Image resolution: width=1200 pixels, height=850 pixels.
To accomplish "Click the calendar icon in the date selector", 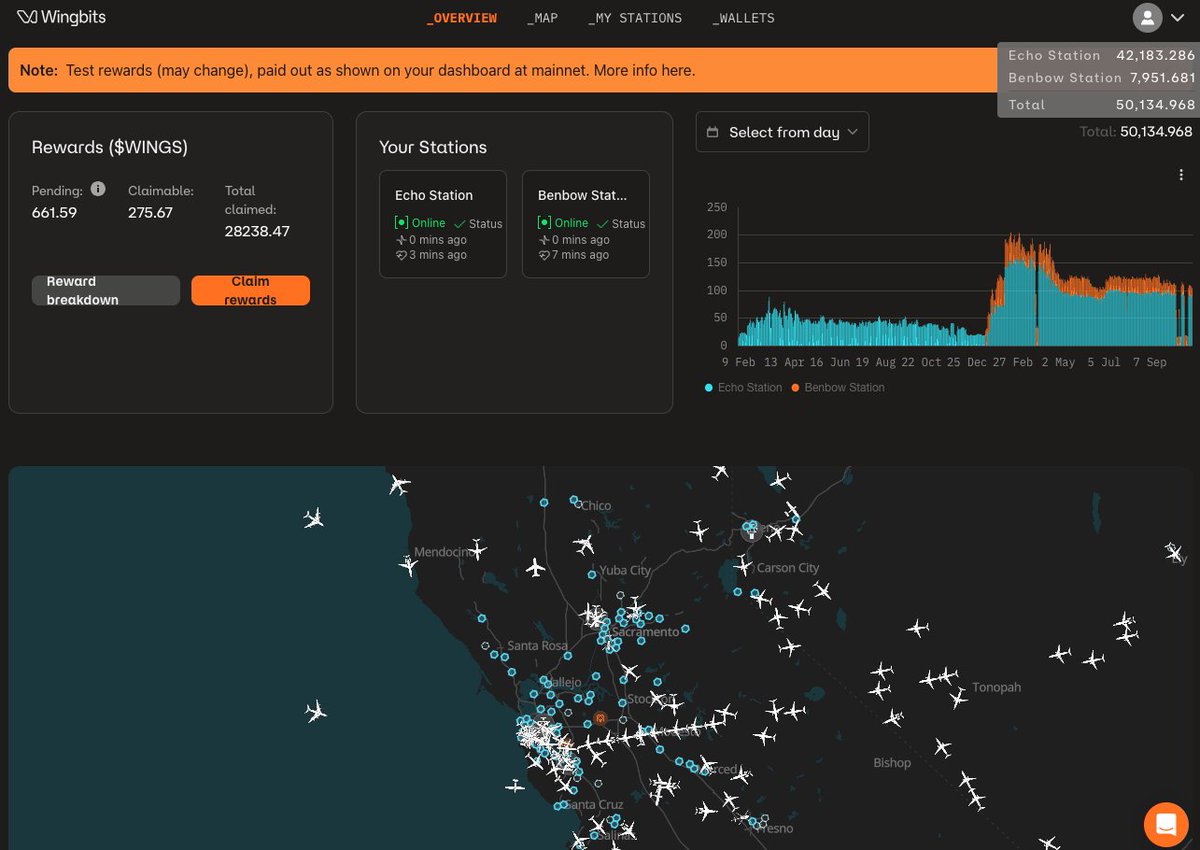I will click(x=713, y=132).
